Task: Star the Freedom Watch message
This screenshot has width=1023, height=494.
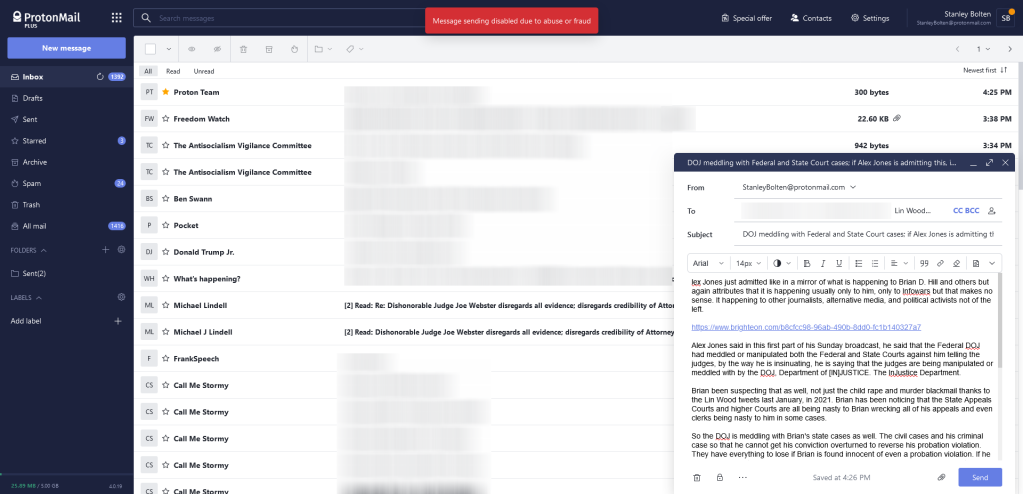Action: (166, 119)
